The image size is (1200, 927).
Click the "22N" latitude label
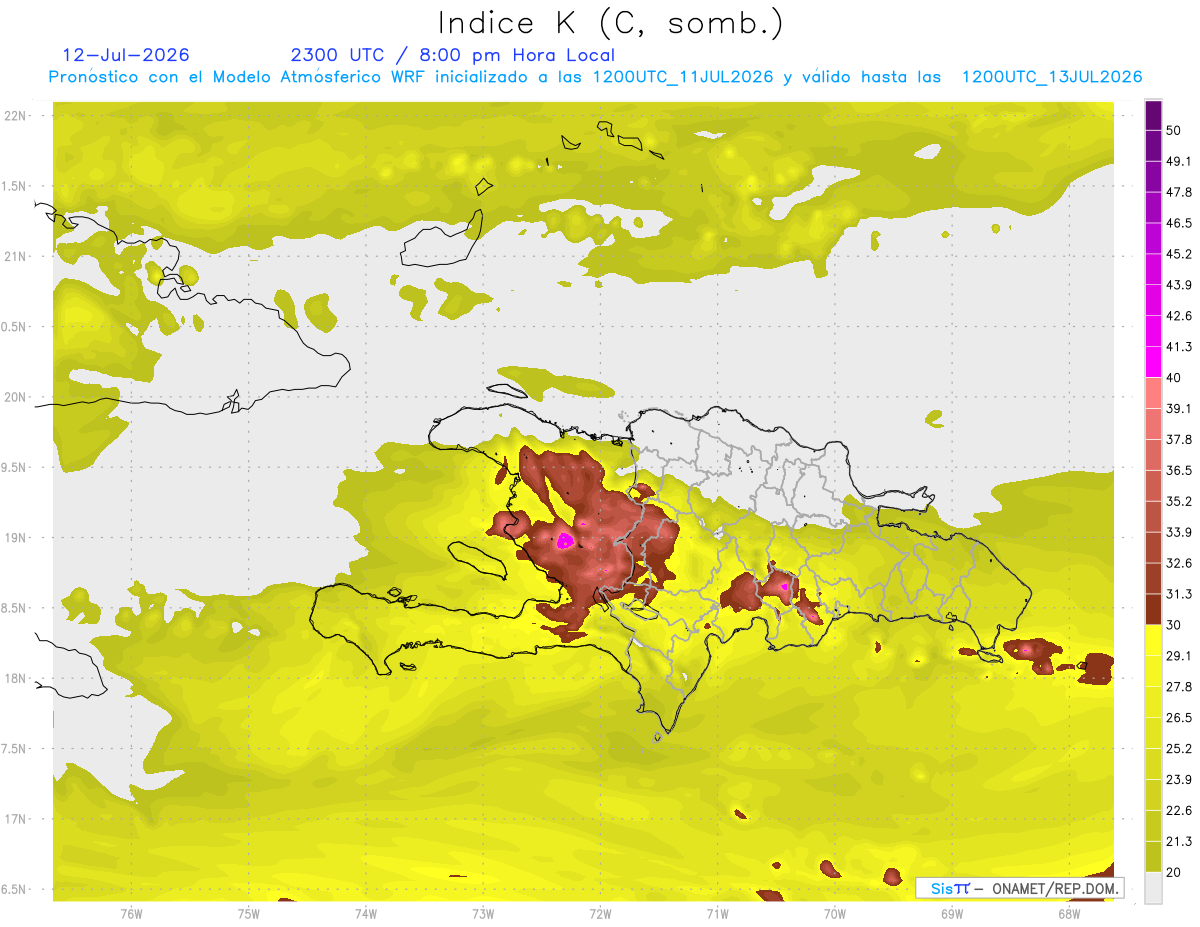[x=15, y=116]
